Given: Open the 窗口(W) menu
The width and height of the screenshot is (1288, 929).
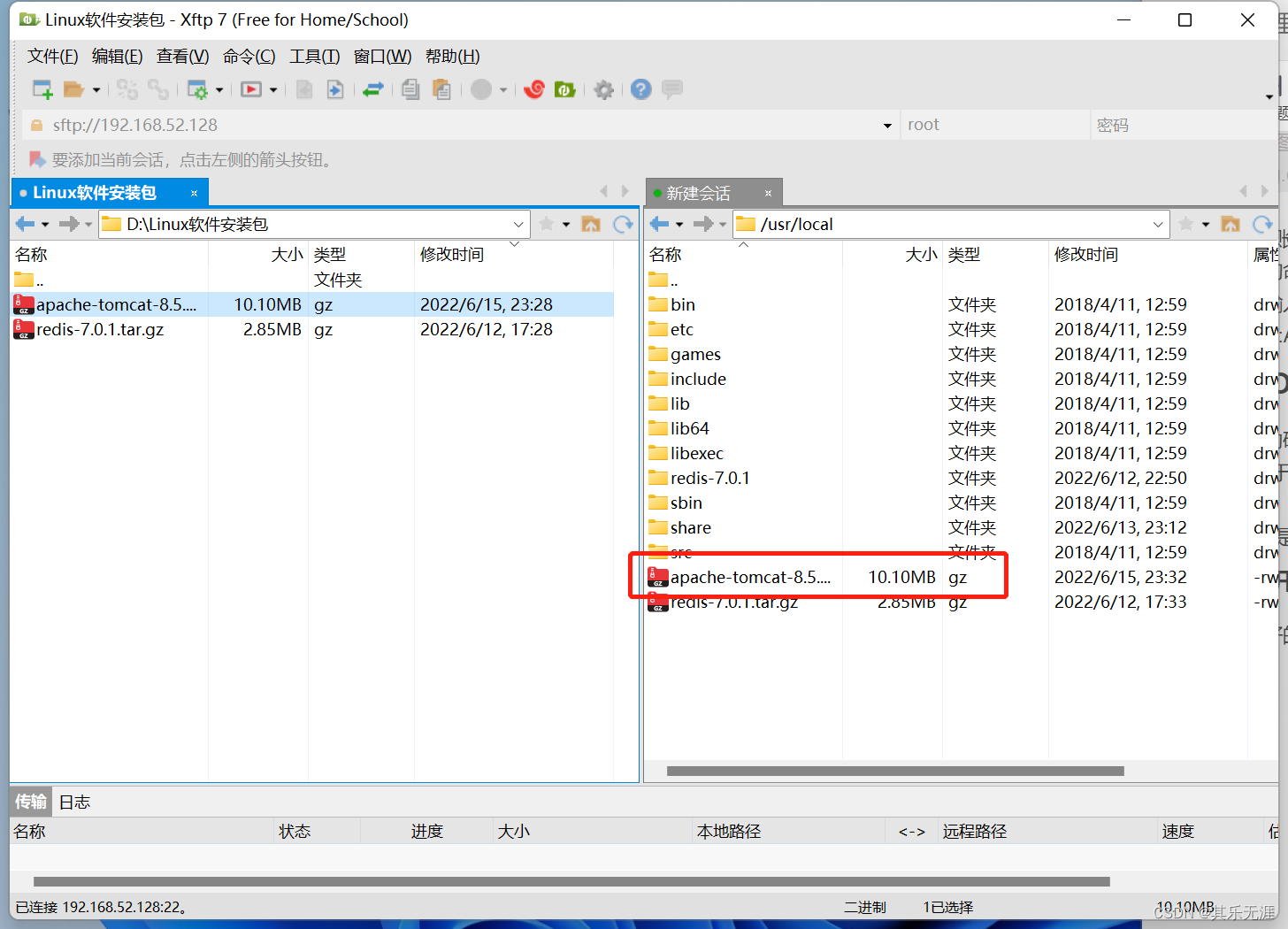Looking at the screenshot, I should 383,57.
